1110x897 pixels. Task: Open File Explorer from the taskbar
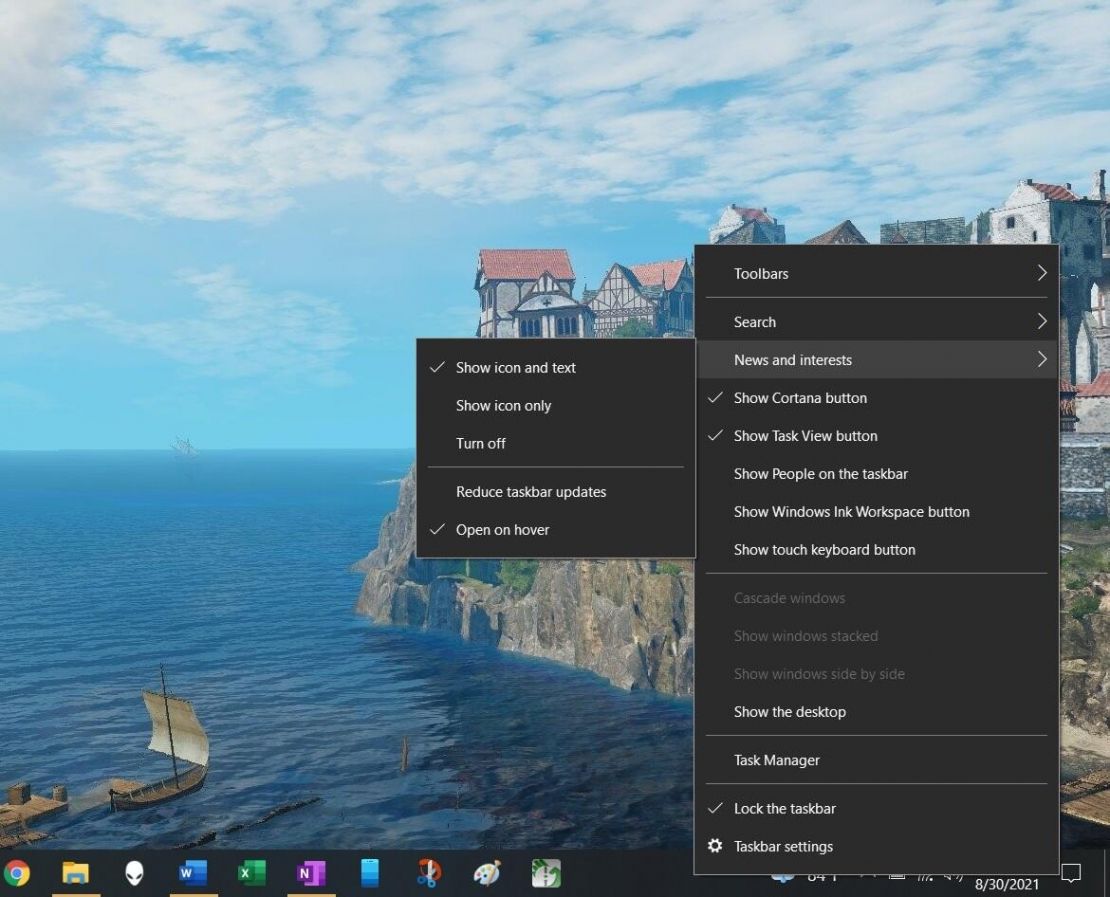76,872
